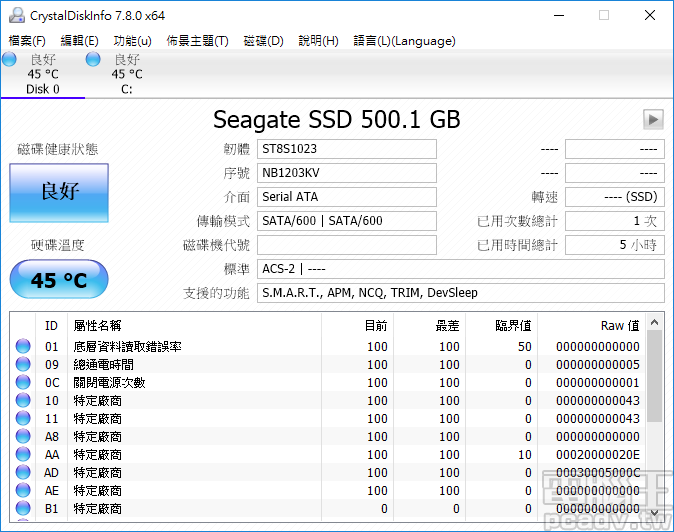
Task: Click the empty drive letter field
Action: (347, 245)
